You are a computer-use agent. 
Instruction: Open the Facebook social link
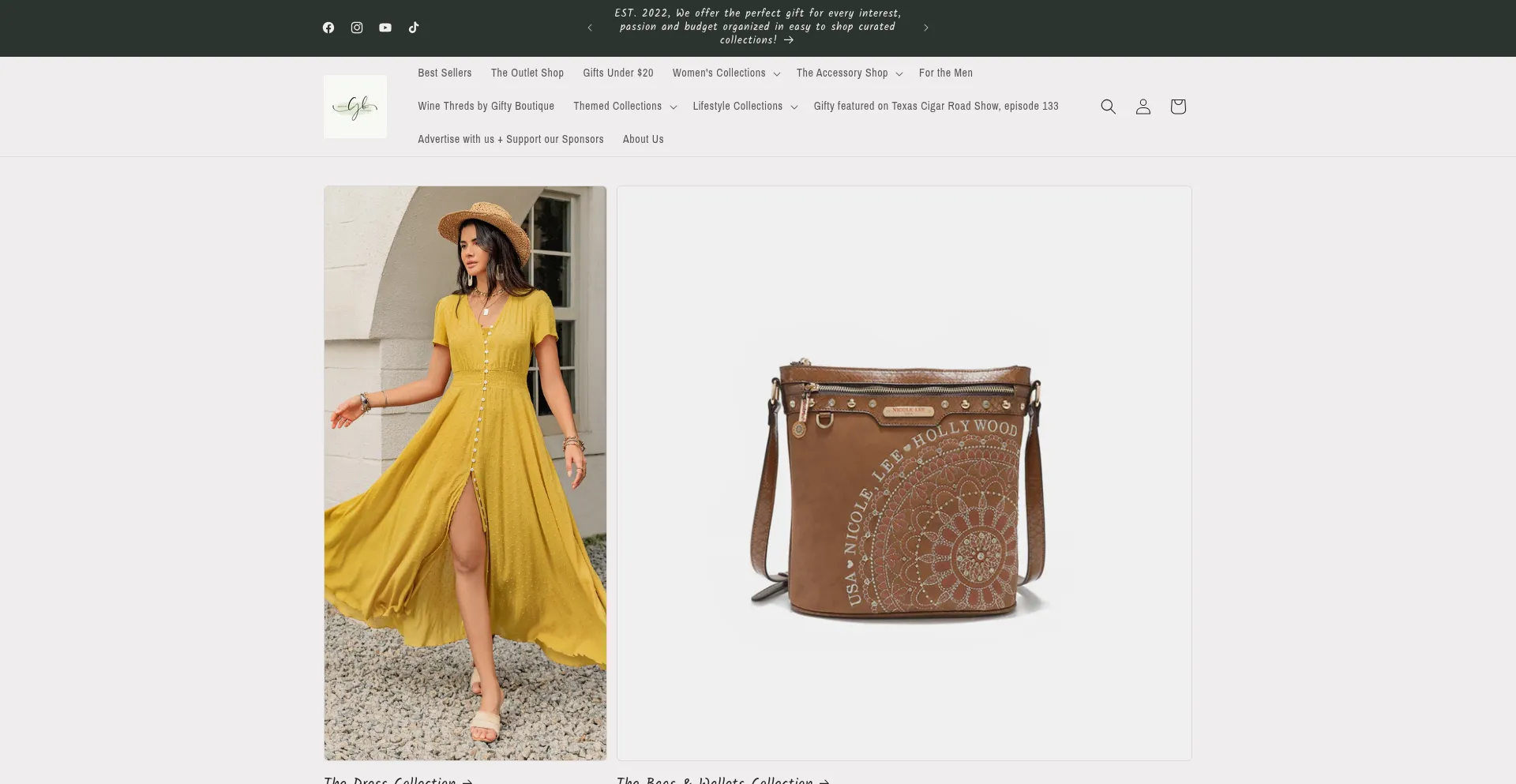point(328,28)
